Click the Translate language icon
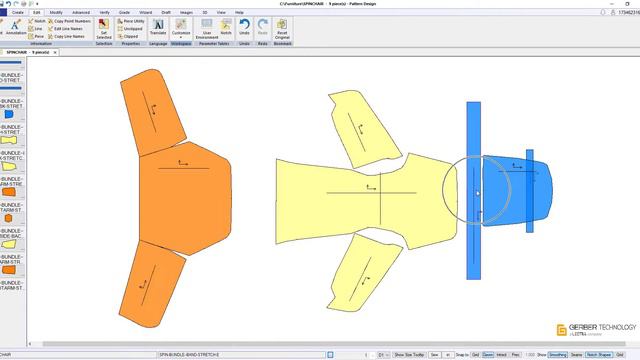The height and width of the screenshot is (360, 640). (x=158, y=27)
